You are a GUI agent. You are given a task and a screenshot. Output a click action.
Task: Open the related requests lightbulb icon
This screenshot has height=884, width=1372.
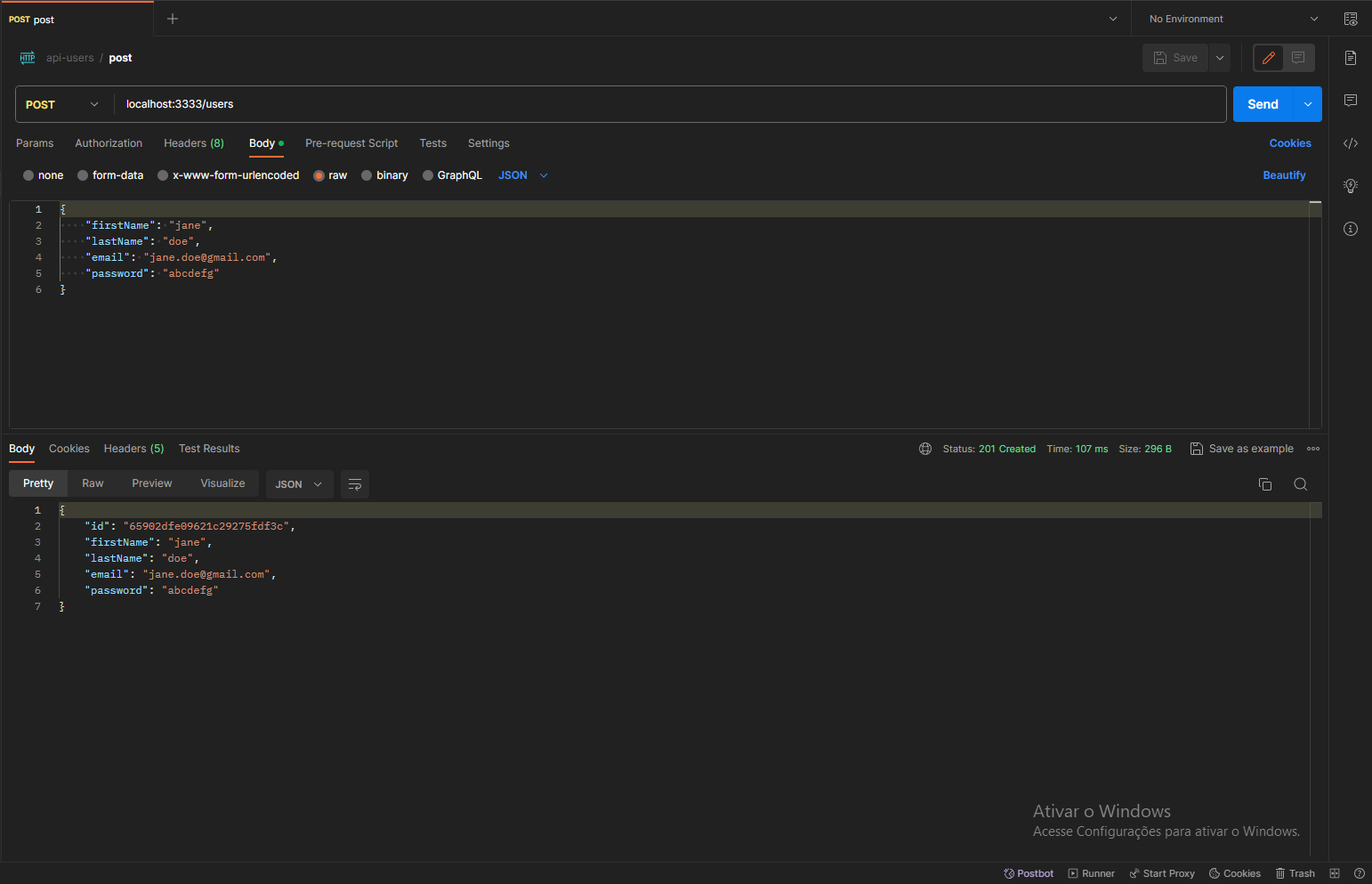(x=1351, y=186)
